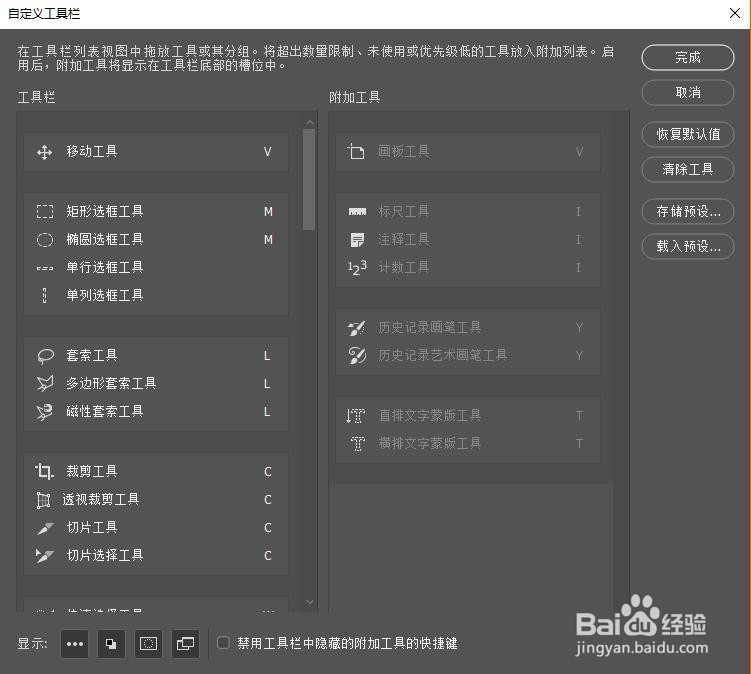751x674 pixels.
Task: Select the Art History Brush icon (历史记录艺术画笔工具)
Action: 357,355
